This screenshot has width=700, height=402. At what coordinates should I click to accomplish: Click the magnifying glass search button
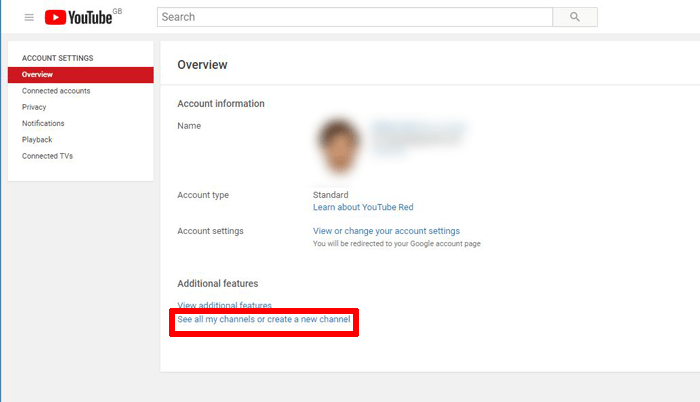pos(575,17)
